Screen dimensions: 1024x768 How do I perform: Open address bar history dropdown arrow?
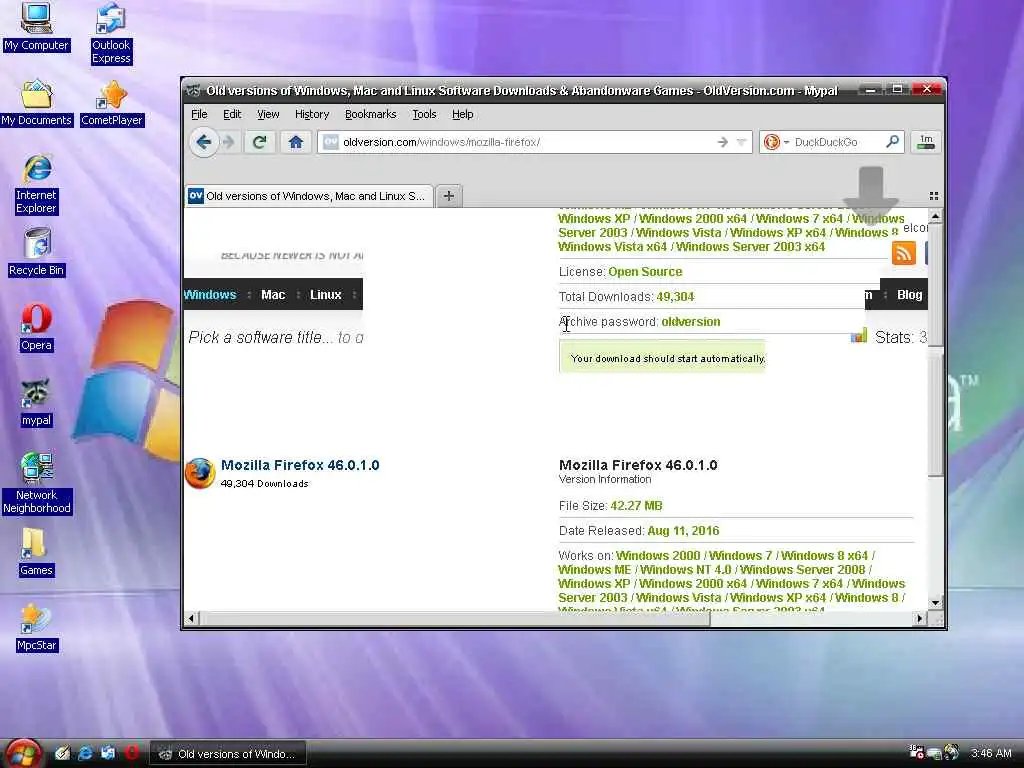point(741,142)
